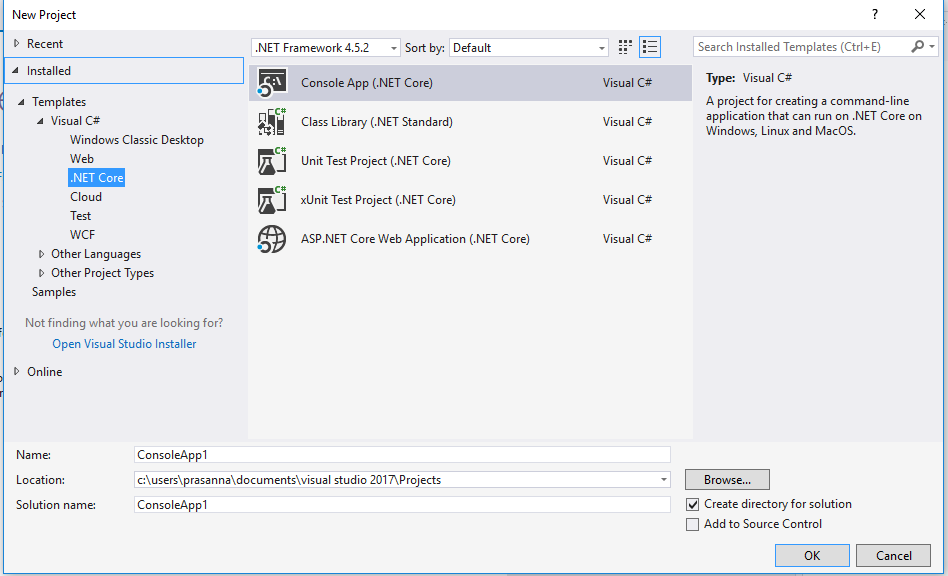Click the project Name text field
Image resolution: width=948 pixels, height=576 pixels.
click(x=402, y=455)
